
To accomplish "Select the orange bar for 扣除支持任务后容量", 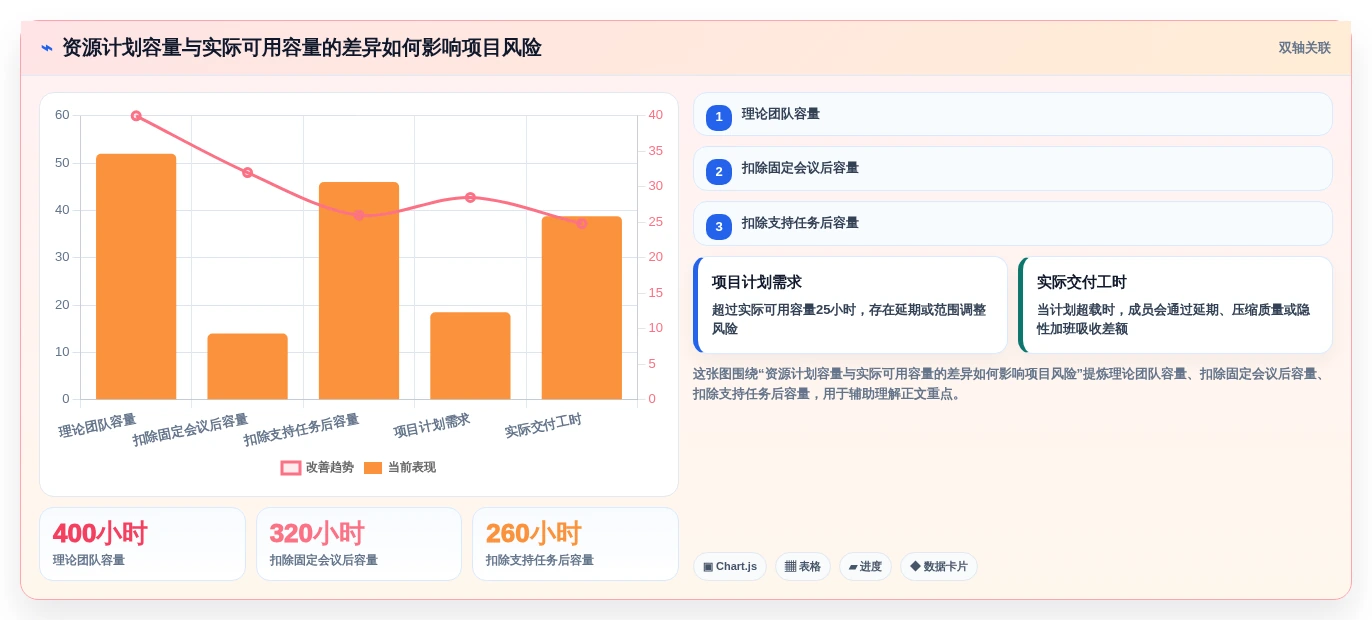I will pos(359,291).
